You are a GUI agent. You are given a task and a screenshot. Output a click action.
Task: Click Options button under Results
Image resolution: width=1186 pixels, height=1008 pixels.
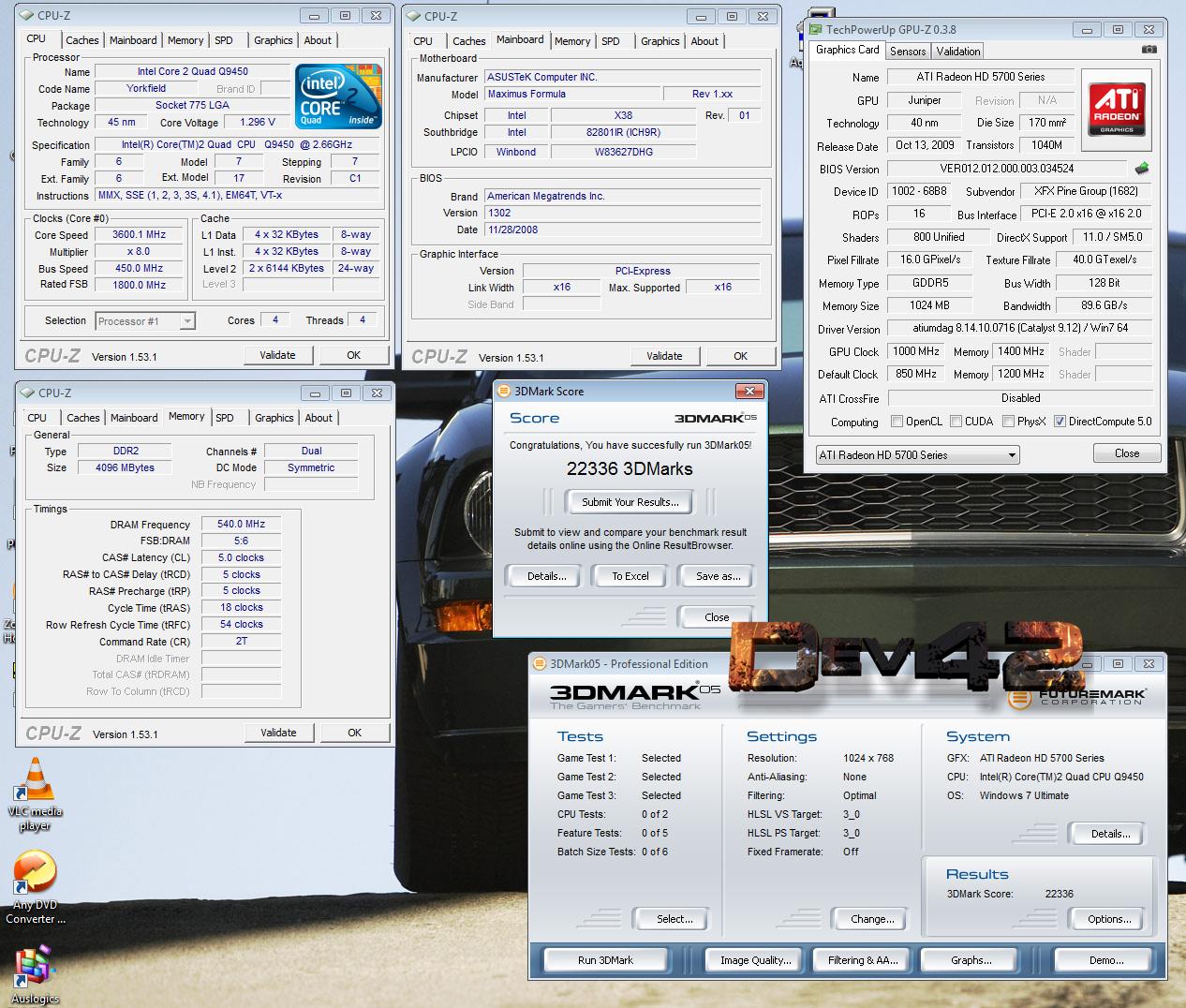(x=1109, y=919)
